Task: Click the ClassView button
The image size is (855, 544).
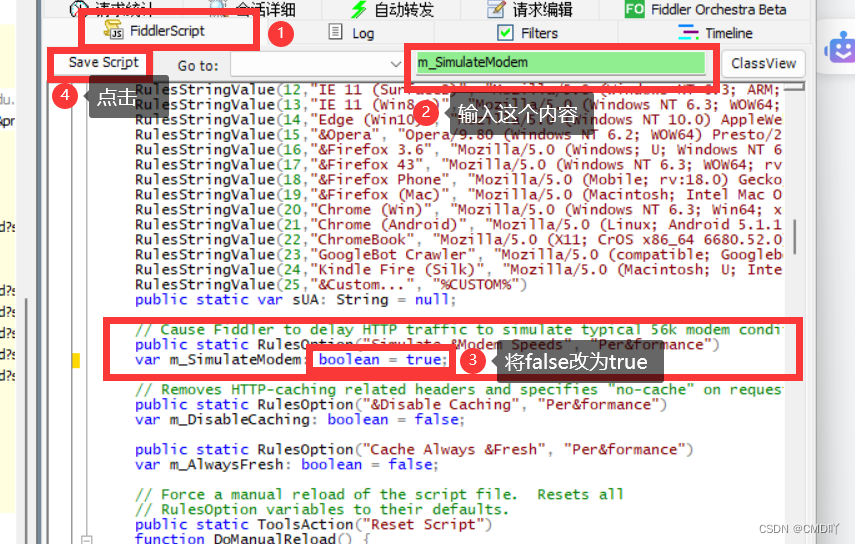Action: (x=763, y=64)
